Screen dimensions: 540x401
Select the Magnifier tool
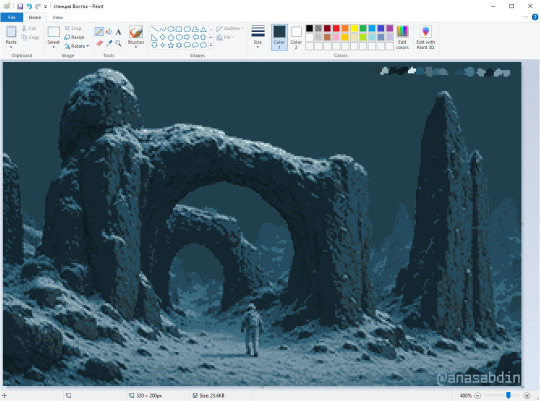click(x=118, y=43)
